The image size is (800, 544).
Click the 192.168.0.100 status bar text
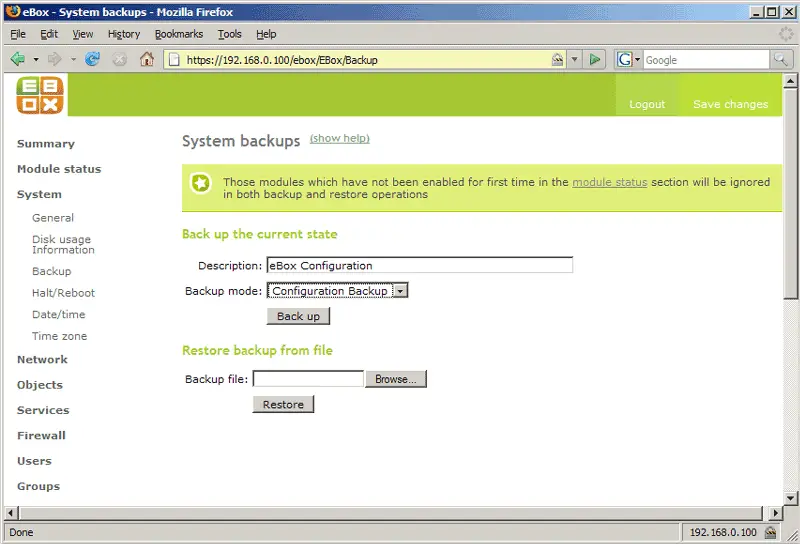(x=723, y=532)
